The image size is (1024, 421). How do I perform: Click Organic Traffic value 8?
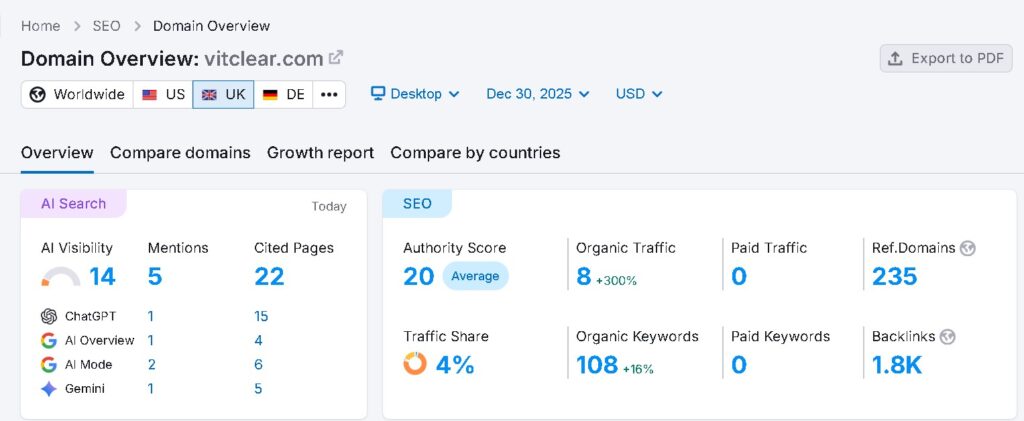point(583,277)
